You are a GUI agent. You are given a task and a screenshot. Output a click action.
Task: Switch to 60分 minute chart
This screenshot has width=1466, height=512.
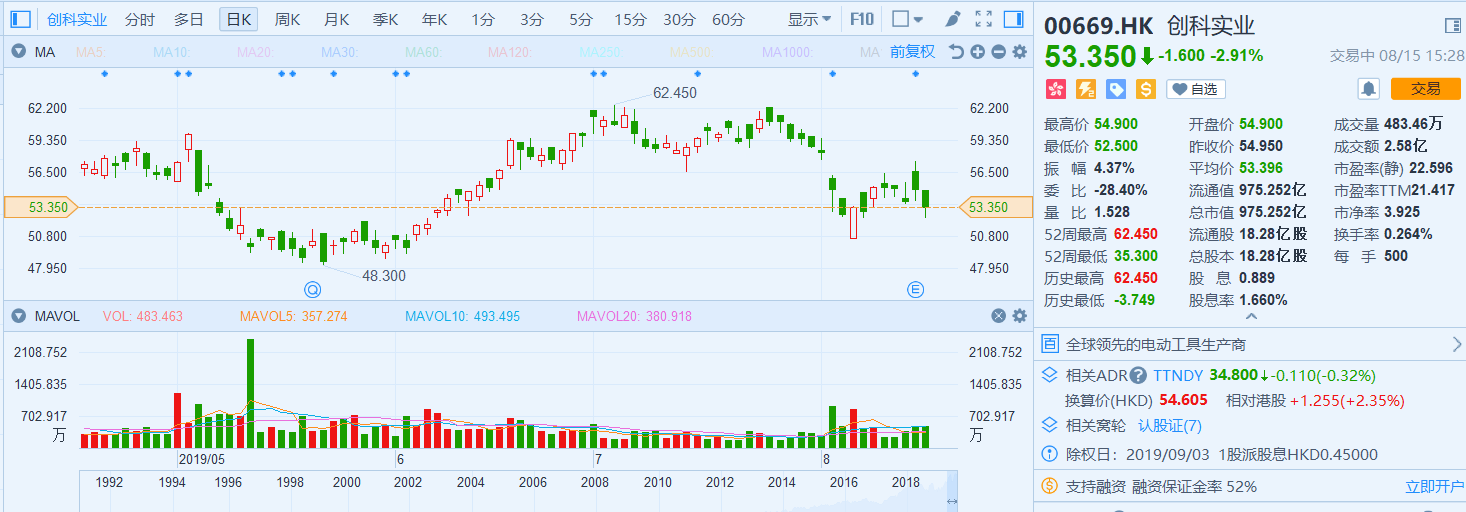pyautogui.click(x=728, y=19)
